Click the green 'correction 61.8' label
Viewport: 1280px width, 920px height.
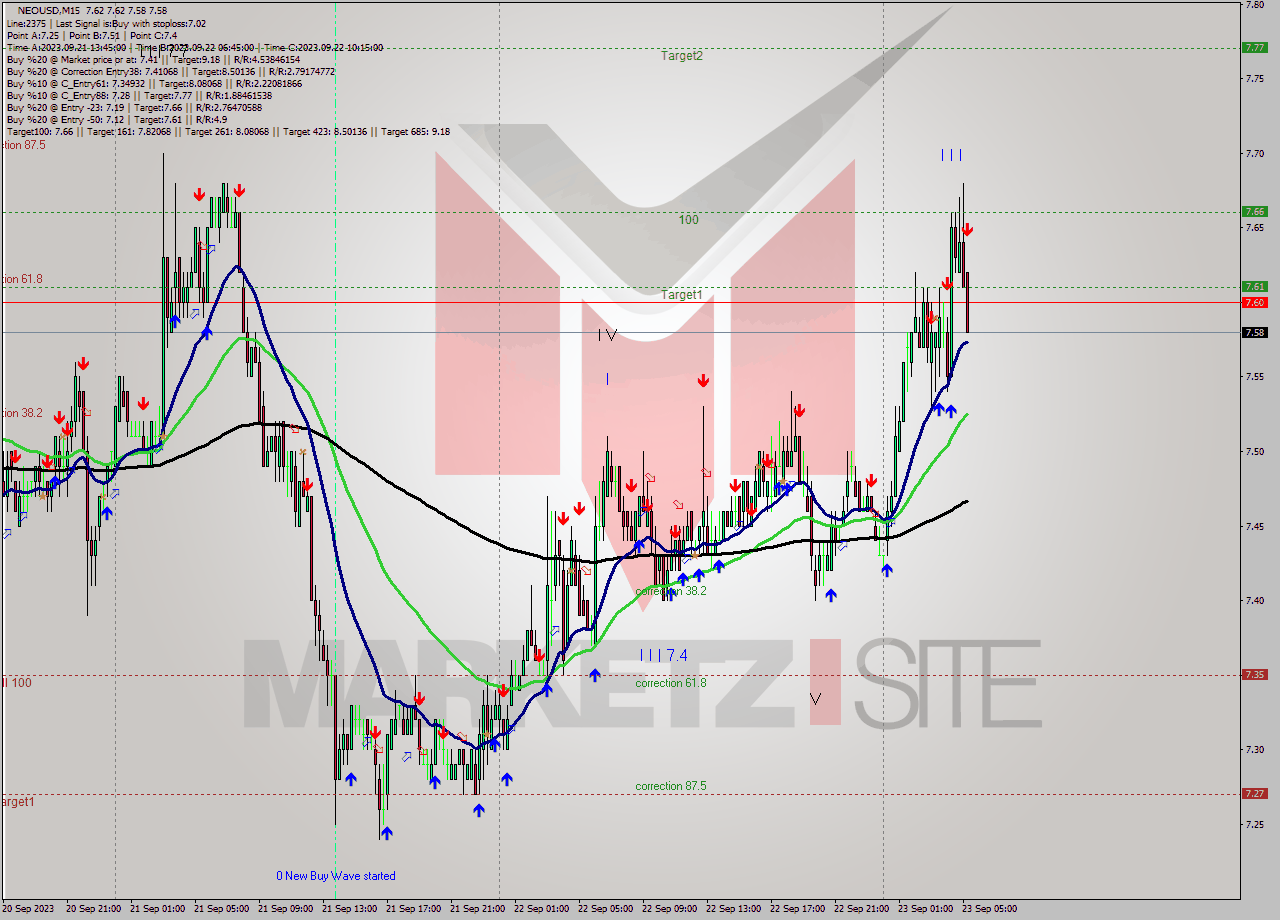(671, 683)
